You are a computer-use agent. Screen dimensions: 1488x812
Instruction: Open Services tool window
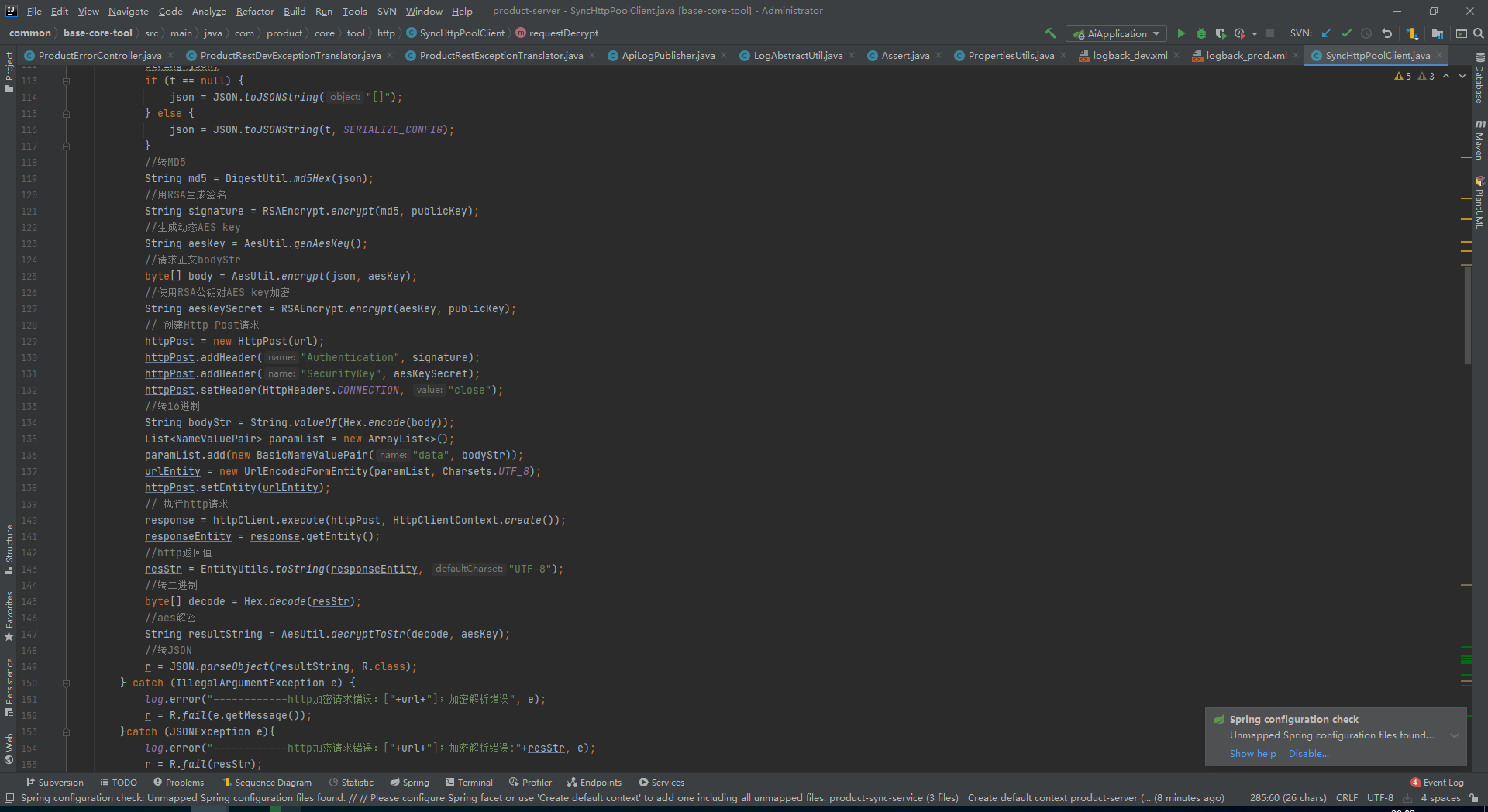(x=661, y=783)
